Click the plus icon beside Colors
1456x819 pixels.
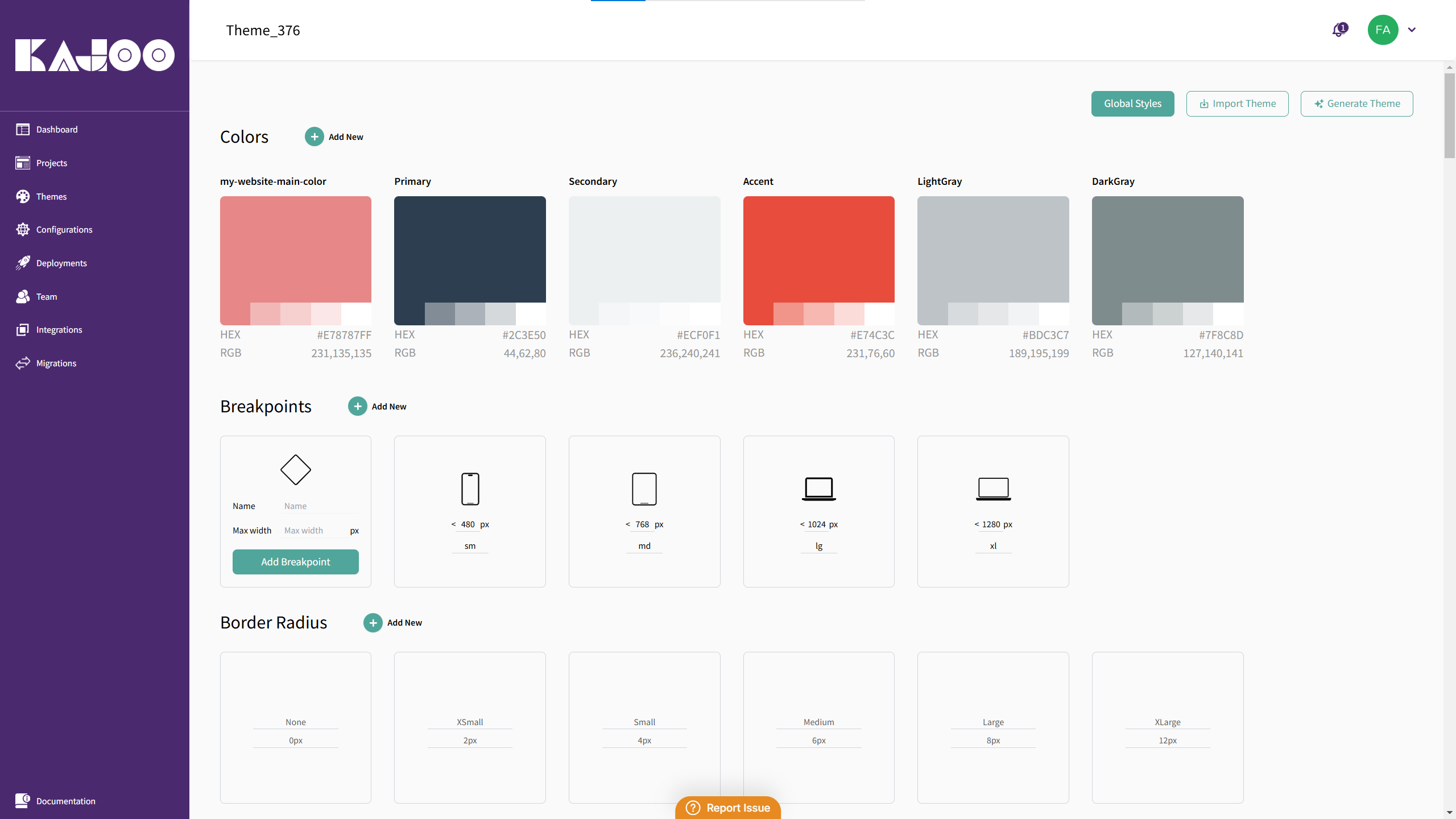tap(314, 137)
